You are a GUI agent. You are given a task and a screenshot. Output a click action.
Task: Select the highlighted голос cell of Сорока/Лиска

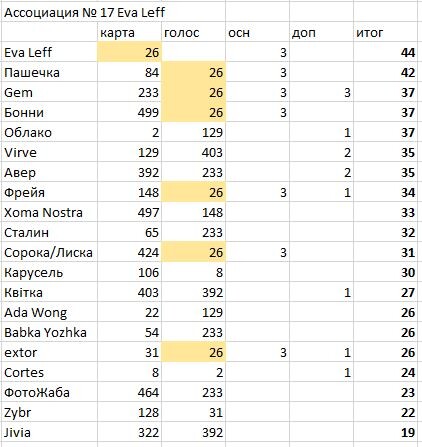[193, 252]
